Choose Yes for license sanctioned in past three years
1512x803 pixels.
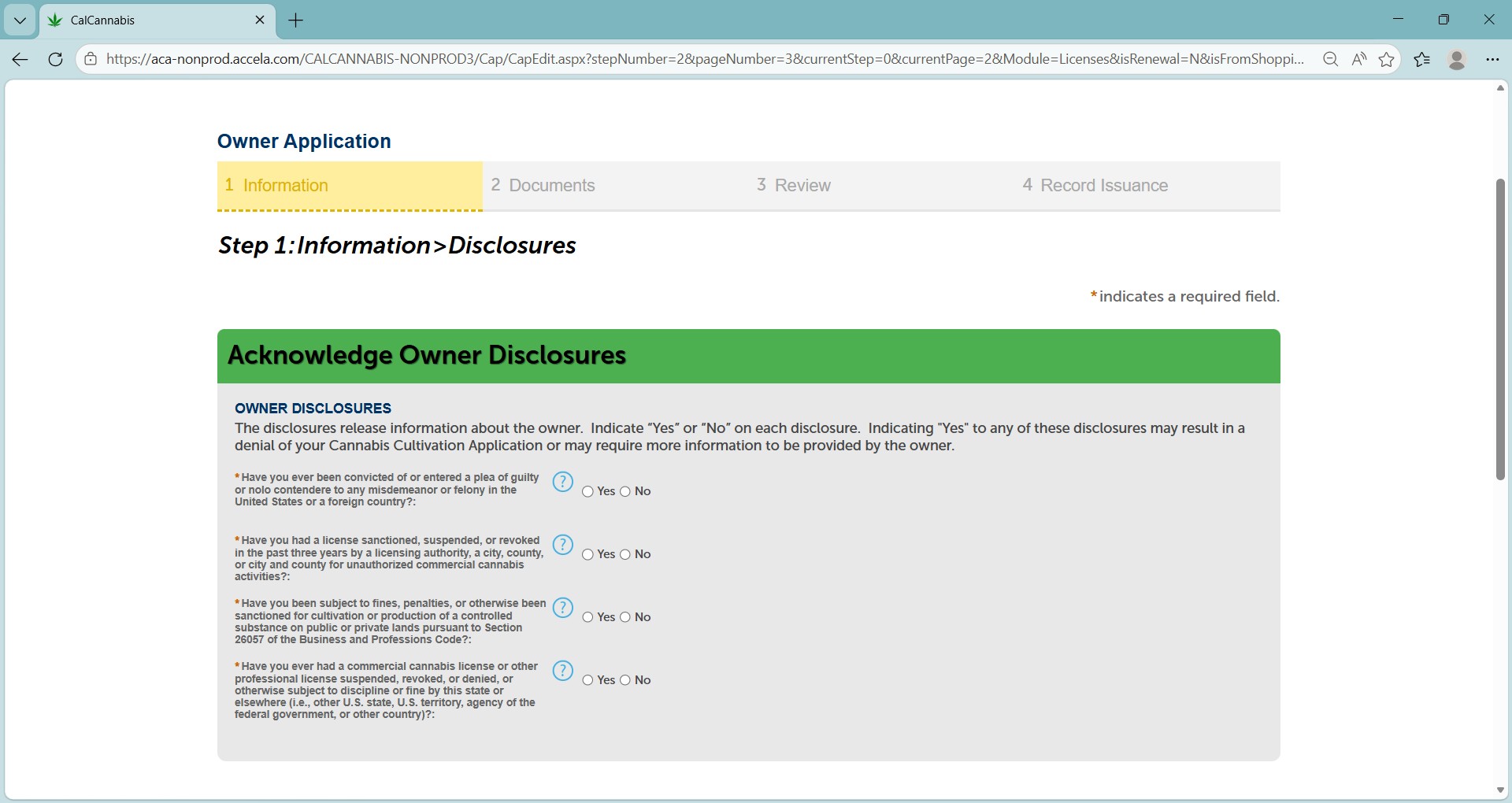(587, 554)
